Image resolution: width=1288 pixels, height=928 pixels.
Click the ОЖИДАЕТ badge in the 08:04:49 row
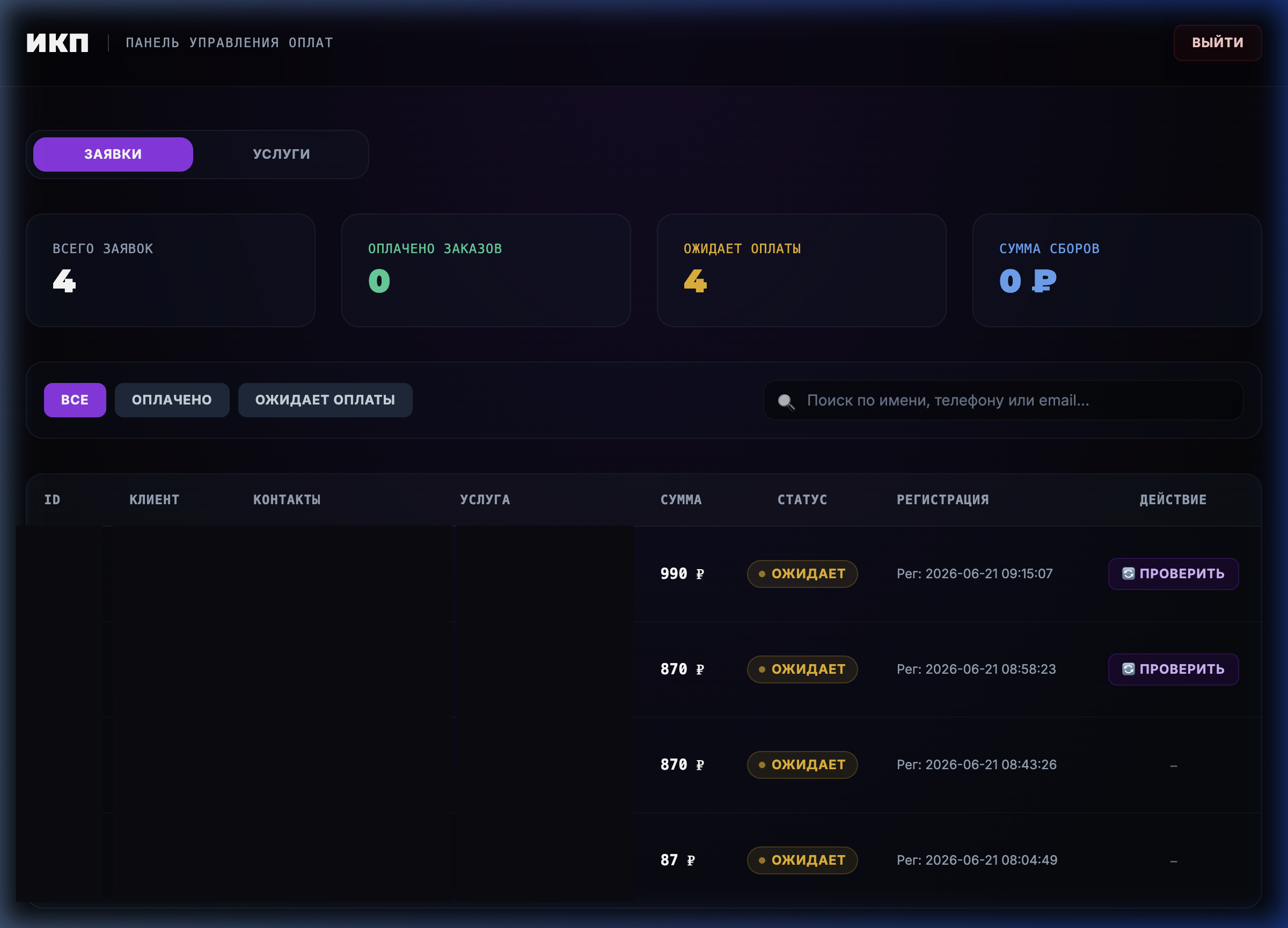802,859
